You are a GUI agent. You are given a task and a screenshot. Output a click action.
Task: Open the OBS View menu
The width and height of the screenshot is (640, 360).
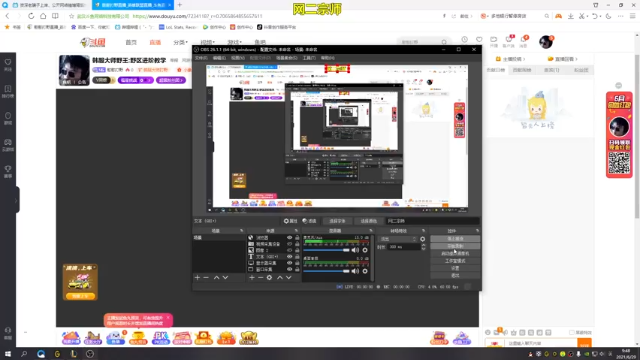(238, 58)
